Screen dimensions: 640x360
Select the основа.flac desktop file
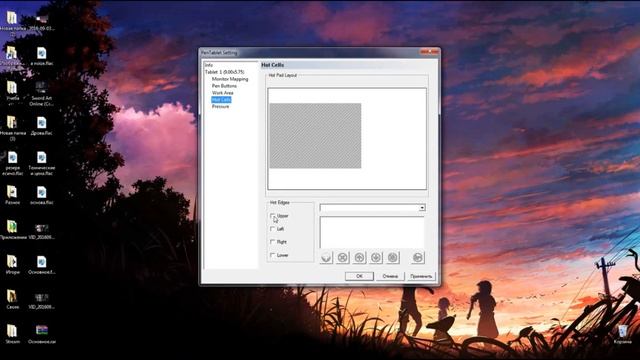point(41,195)
